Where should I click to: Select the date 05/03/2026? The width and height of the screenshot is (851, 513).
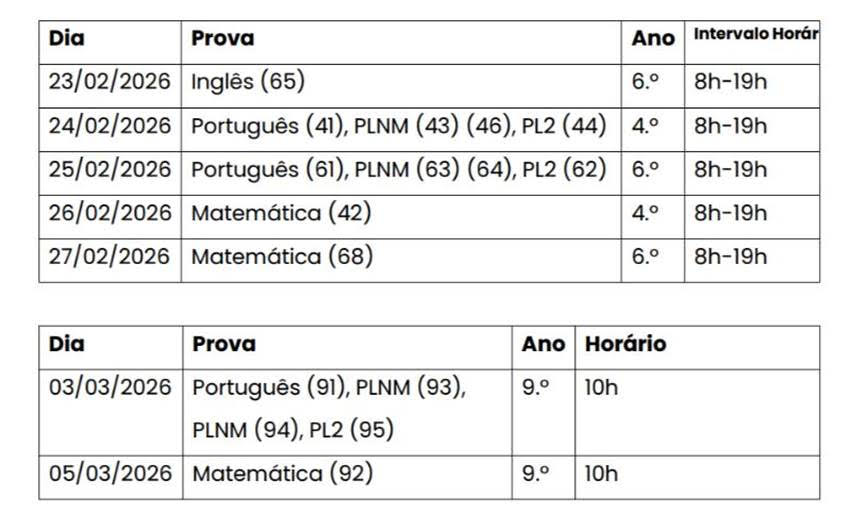coord(110,473)
